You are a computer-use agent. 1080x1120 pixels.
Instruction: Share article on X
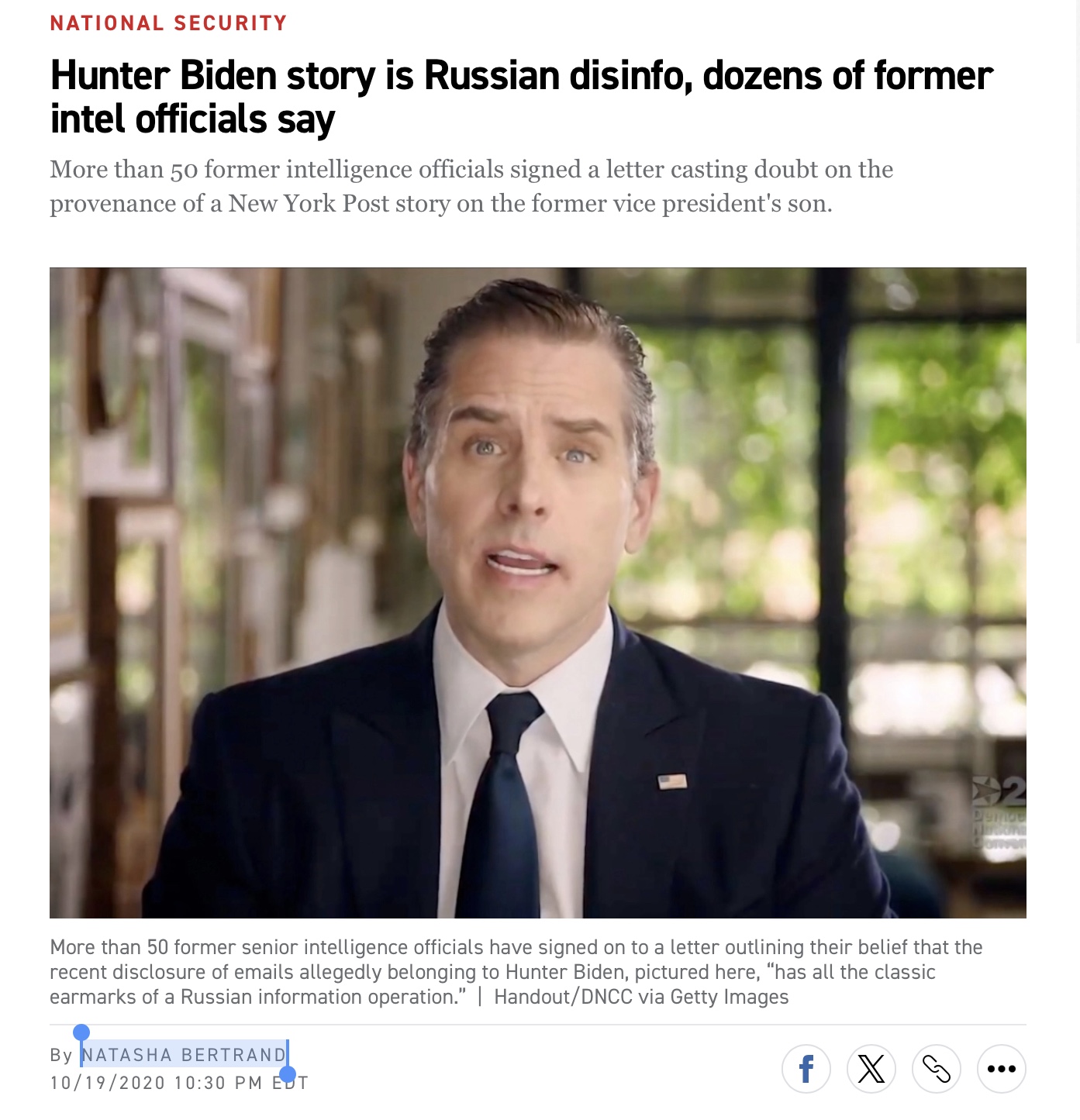tap(871, 1069)
